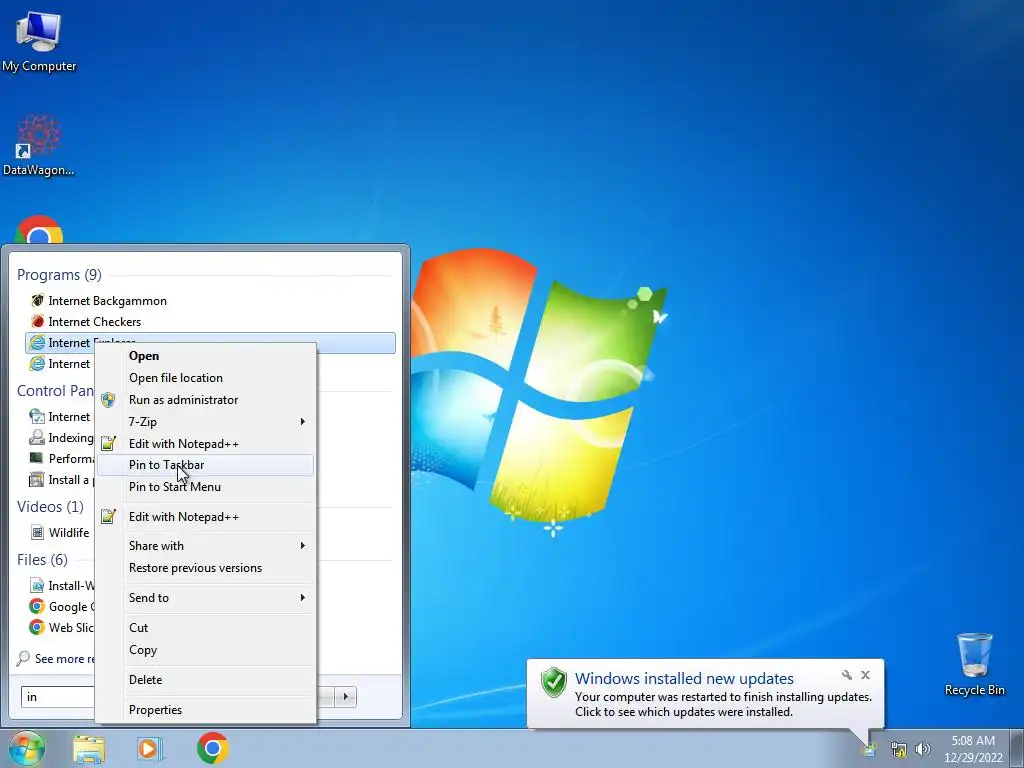The width and height of the screenshot is (1024, 768).
Task: Choose Open file location
Action: (205, 378)
